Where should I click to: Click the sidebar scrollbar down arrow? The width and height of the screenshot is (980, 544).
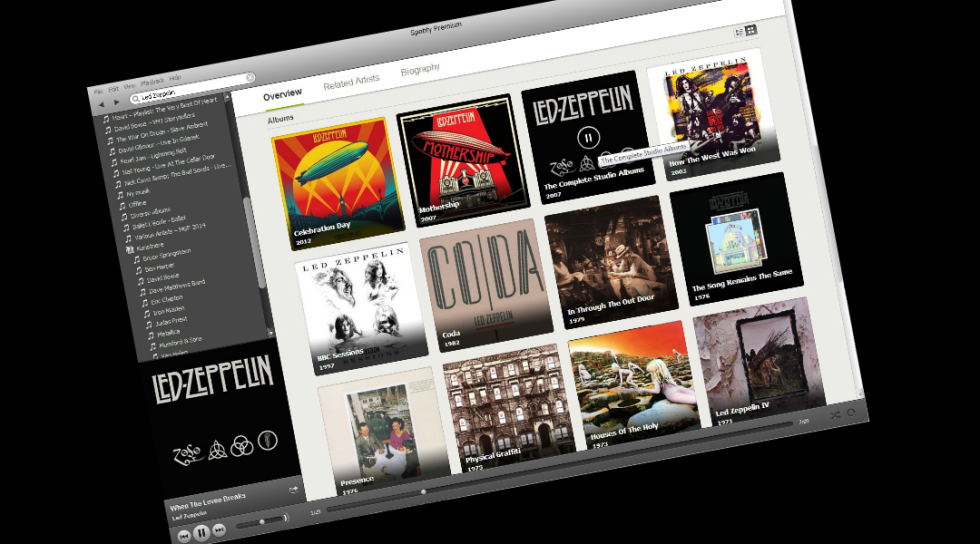pyautogui.click(x=270, y=332)
